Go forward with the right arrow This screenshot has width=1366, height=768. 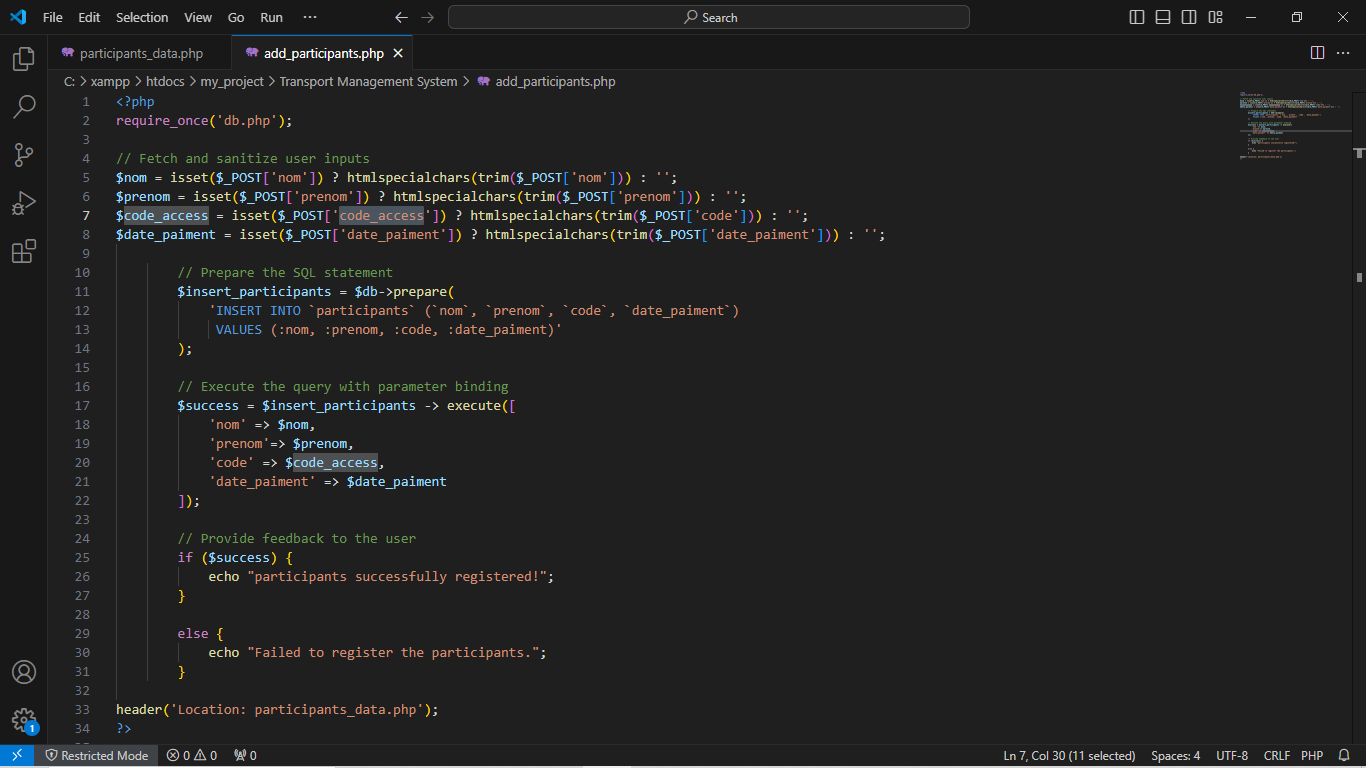pyautogui.click(x=428, y=17)
